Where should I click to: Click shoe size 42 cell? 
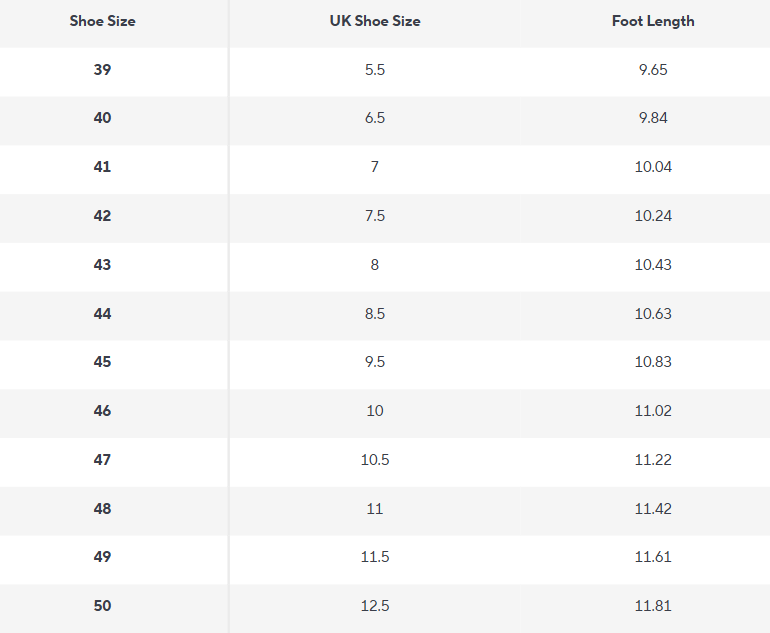[102, 216]
